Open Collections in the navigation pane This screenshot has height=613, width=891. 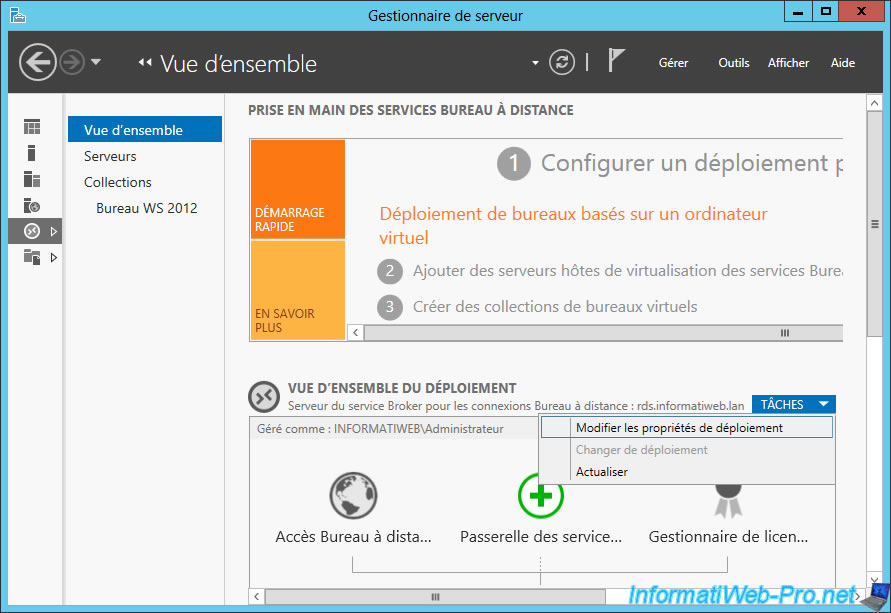click(x=118, y=182)
